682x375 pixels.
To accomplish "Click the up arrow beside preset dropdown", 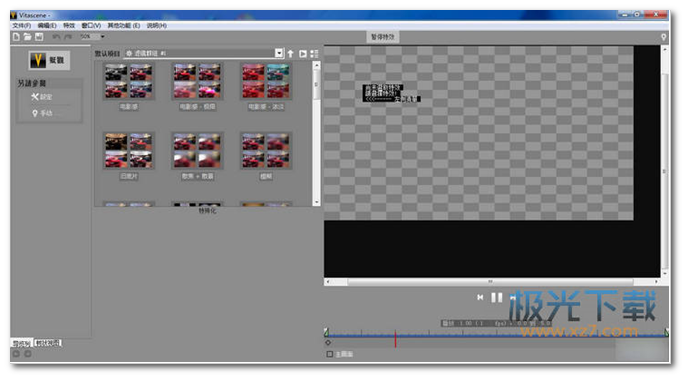I will pyautogui.click(x=291, y=54).
